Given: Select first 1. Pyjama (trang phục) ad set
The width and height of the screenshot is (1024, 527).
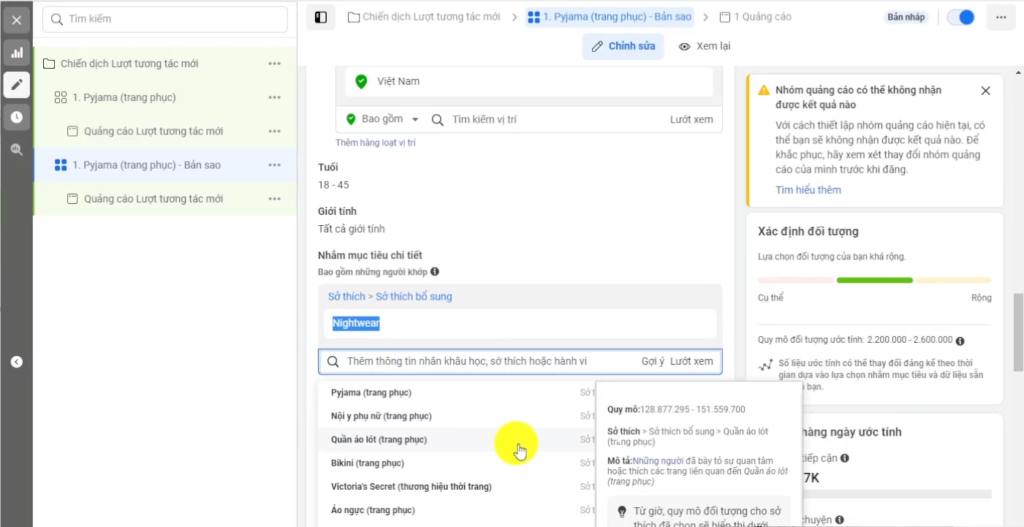Looking at the screenshot, I should click(x=124, y=97).
